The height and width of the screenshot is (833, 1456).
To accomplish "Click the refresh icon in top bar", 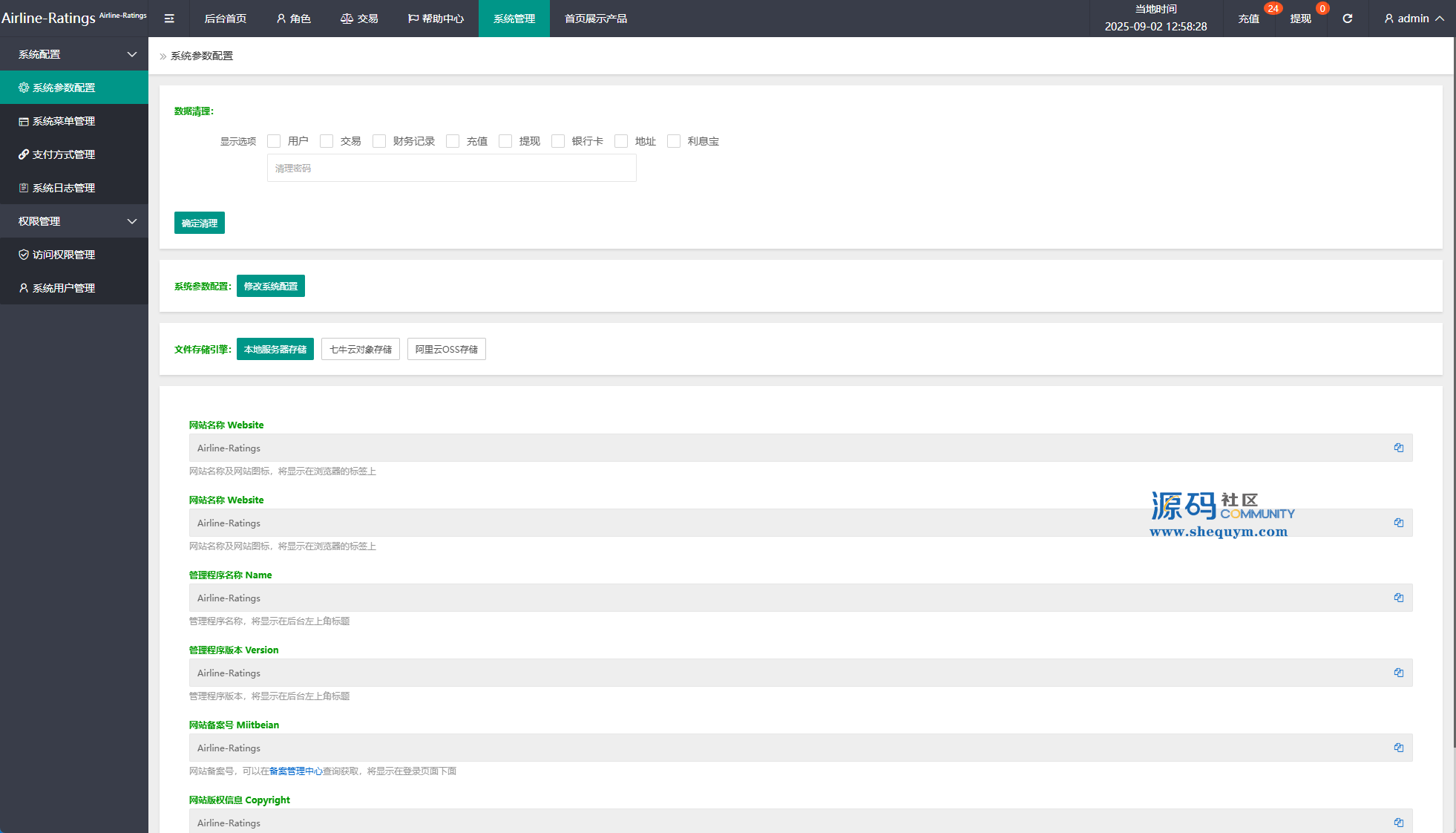I will click(x=1347, y=19).
